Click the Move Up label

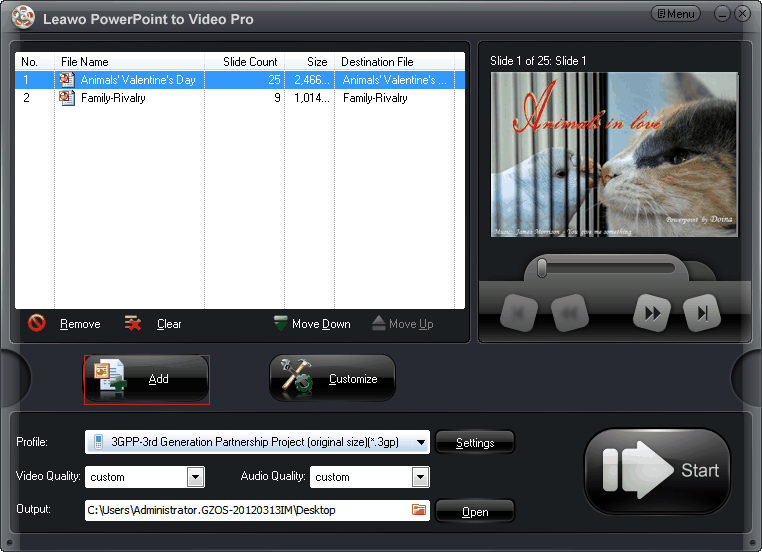(411, 324)
